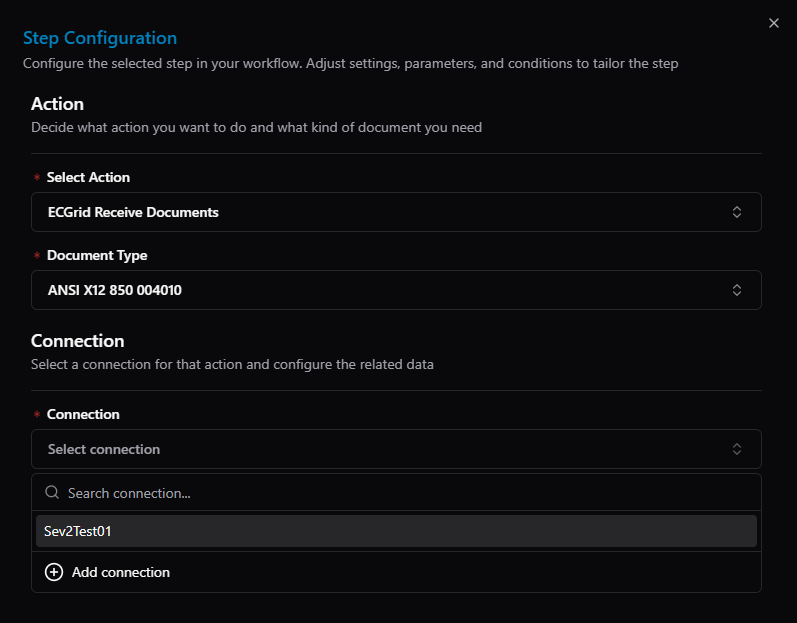Screen dimensions: 797x623
Task: Click the Select Action field label
Action: point(88,177)
